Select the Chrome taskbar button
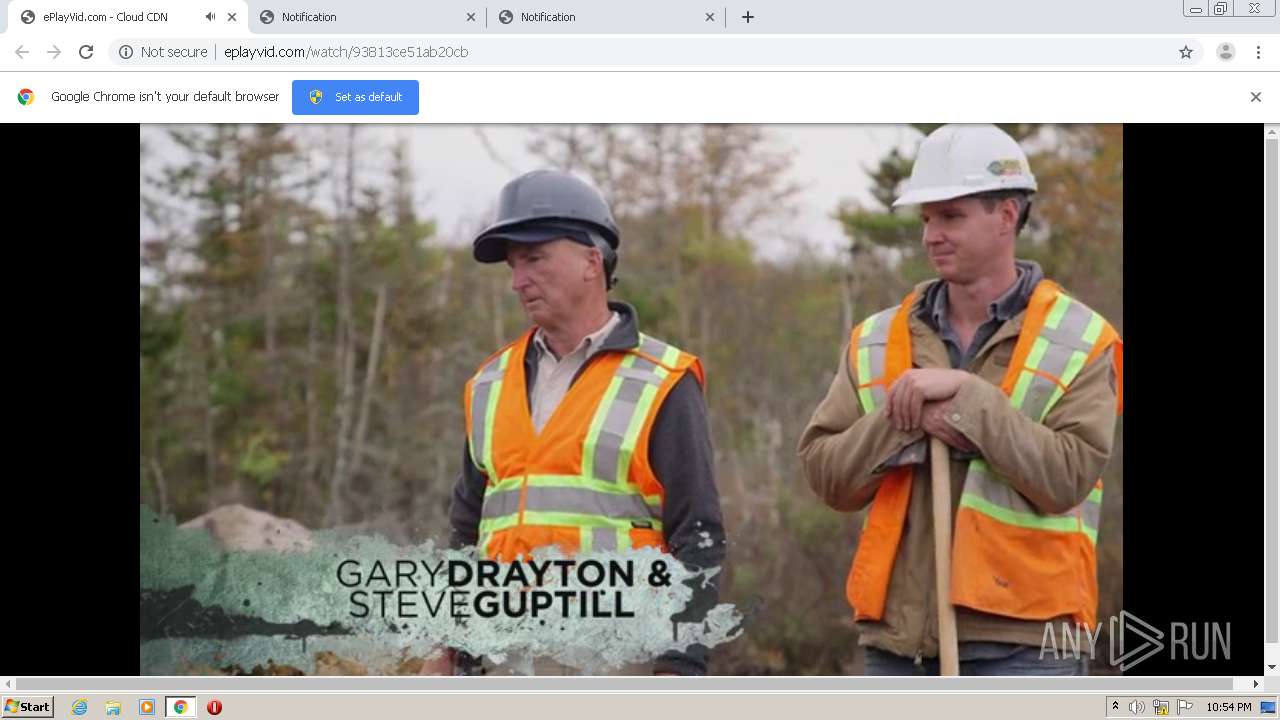 [180, 707]
